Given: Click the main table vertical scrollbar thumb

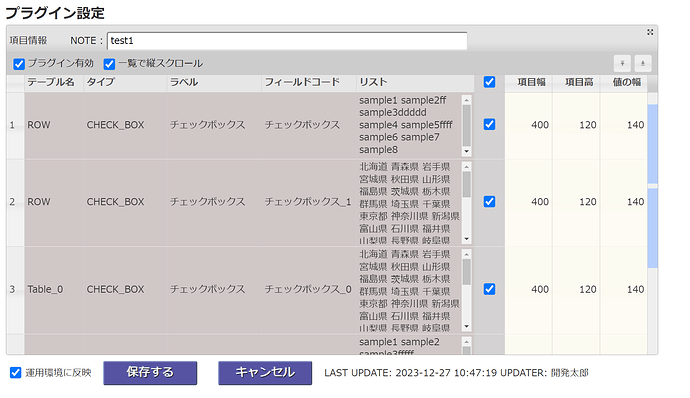Looking at the screenshot, I should pos(652,186).
